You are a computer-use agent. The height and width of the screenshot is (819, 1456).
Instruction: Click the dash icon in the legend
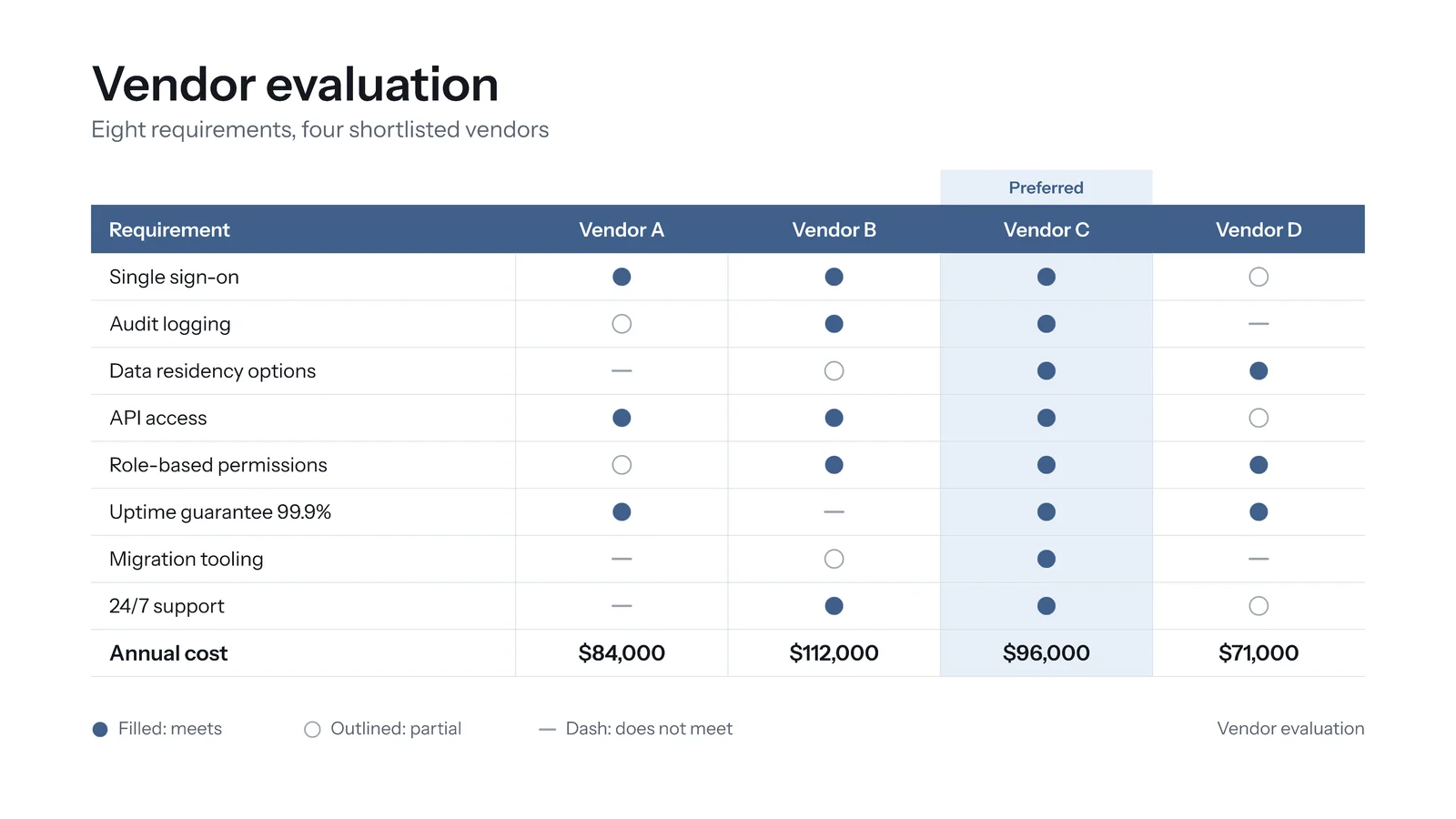point(547,730)
